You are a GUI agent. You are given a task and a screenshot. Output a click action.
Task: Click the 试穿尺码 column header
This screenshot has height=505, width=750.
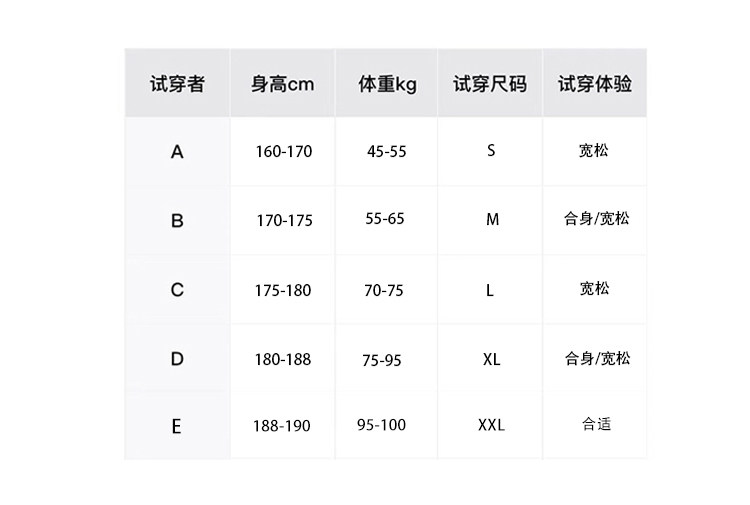tap(490, 84)
